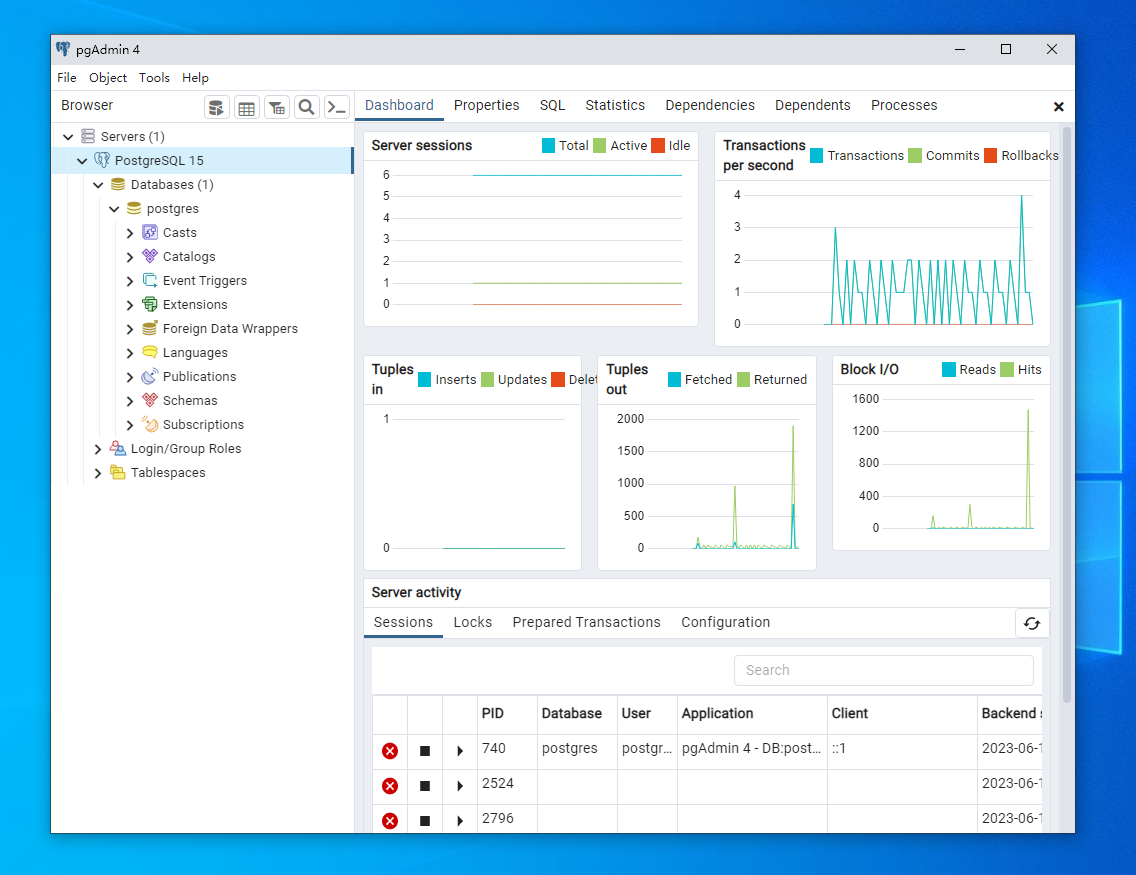The height and width of the screenshot is (875, 1136).
Task: Switch to the Statistics tab
Action: pyautogui.click(x=615, y=106)
